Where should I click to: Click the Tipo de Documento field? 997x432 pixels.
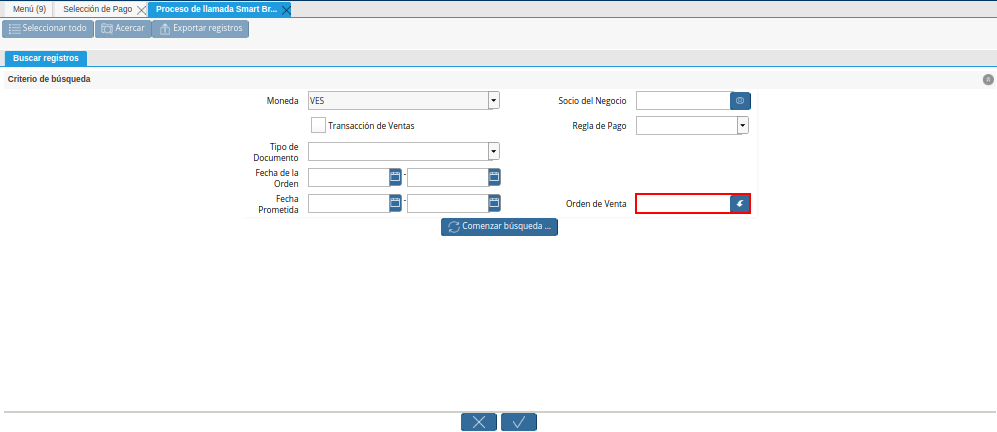(398, 151)
